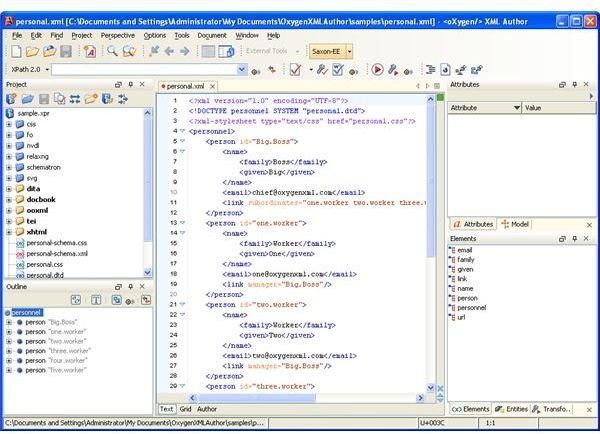The height and width of the screenshot is (434, 600).
Task: Select personal-schema.xml in Project tree
Action: (x=57, y=253)
